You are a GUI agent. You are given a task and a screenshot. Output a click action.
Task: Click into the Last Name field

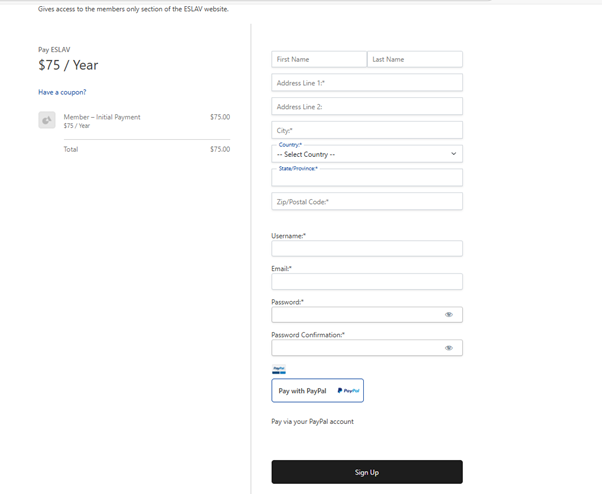414,60
